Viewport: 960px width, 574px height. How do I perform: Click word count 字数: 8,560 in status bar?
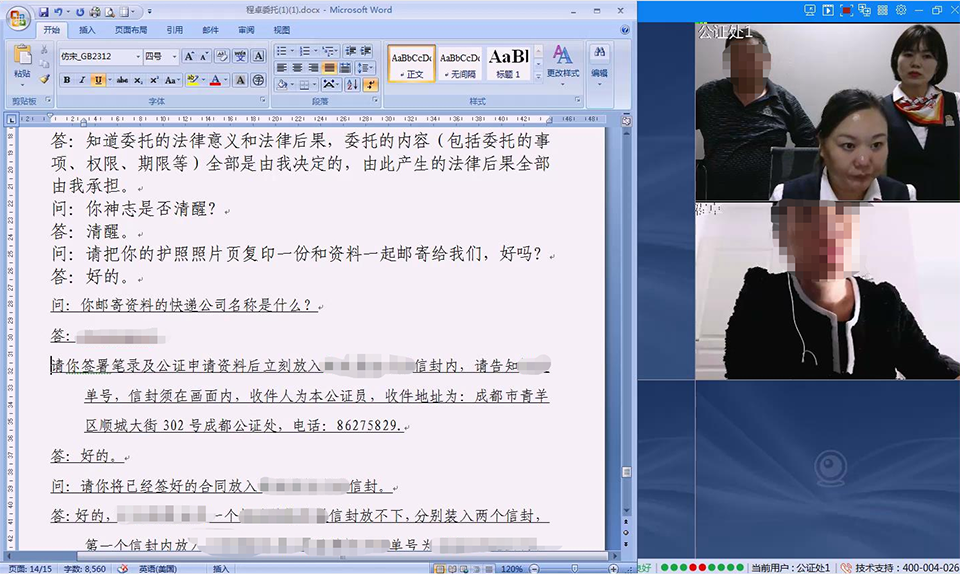point(84,569)
